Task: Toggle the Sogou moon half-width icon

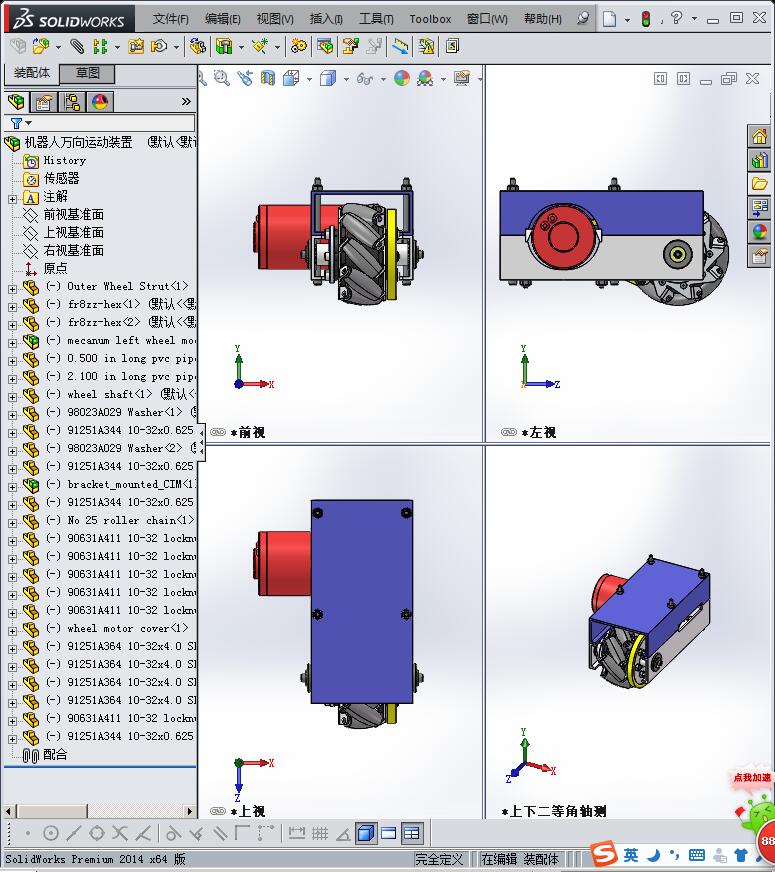Action: click(x=654, y=855)
